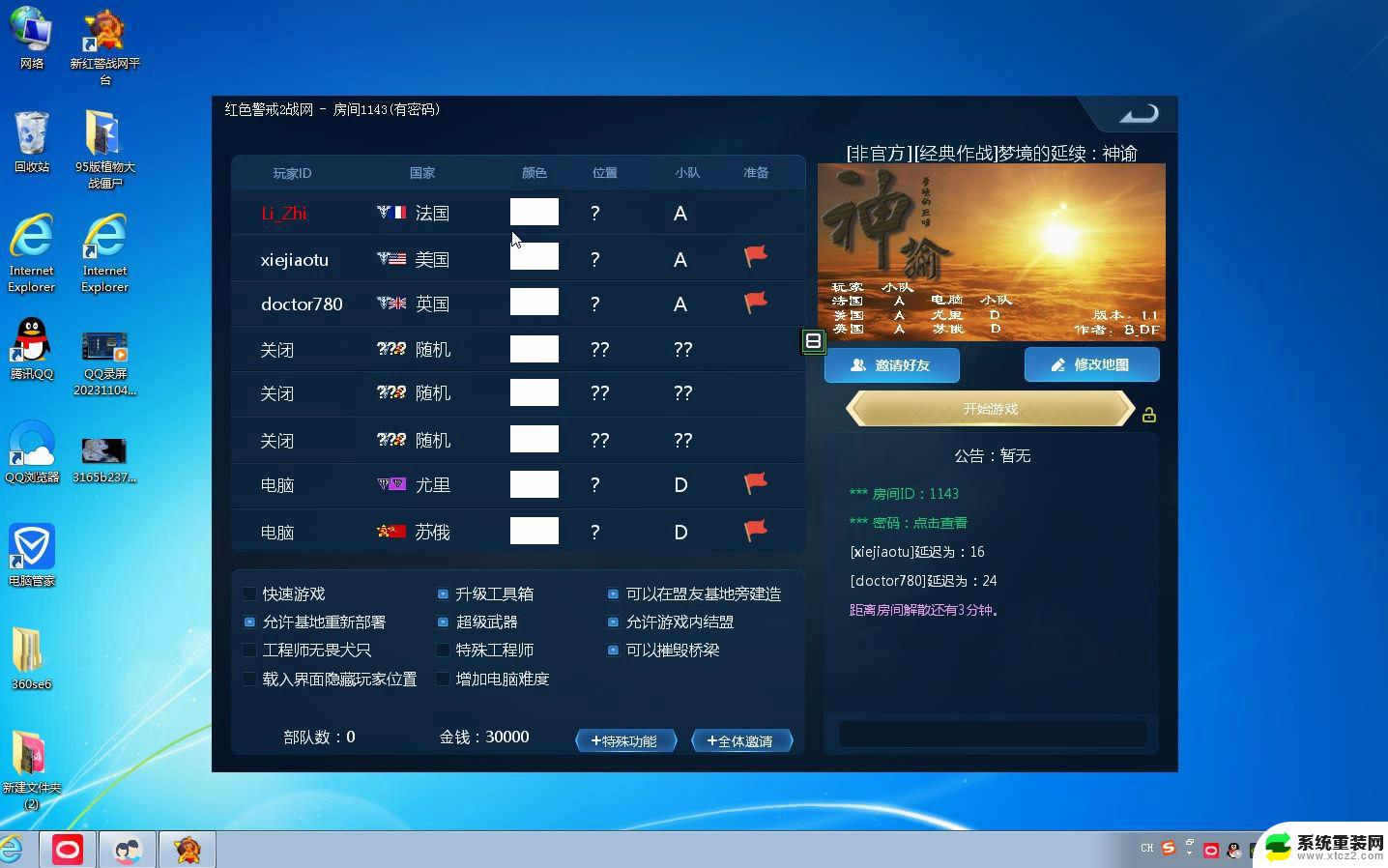
Task: Open the QQ浏览器 desktop icon
Action: pos(32,452)
